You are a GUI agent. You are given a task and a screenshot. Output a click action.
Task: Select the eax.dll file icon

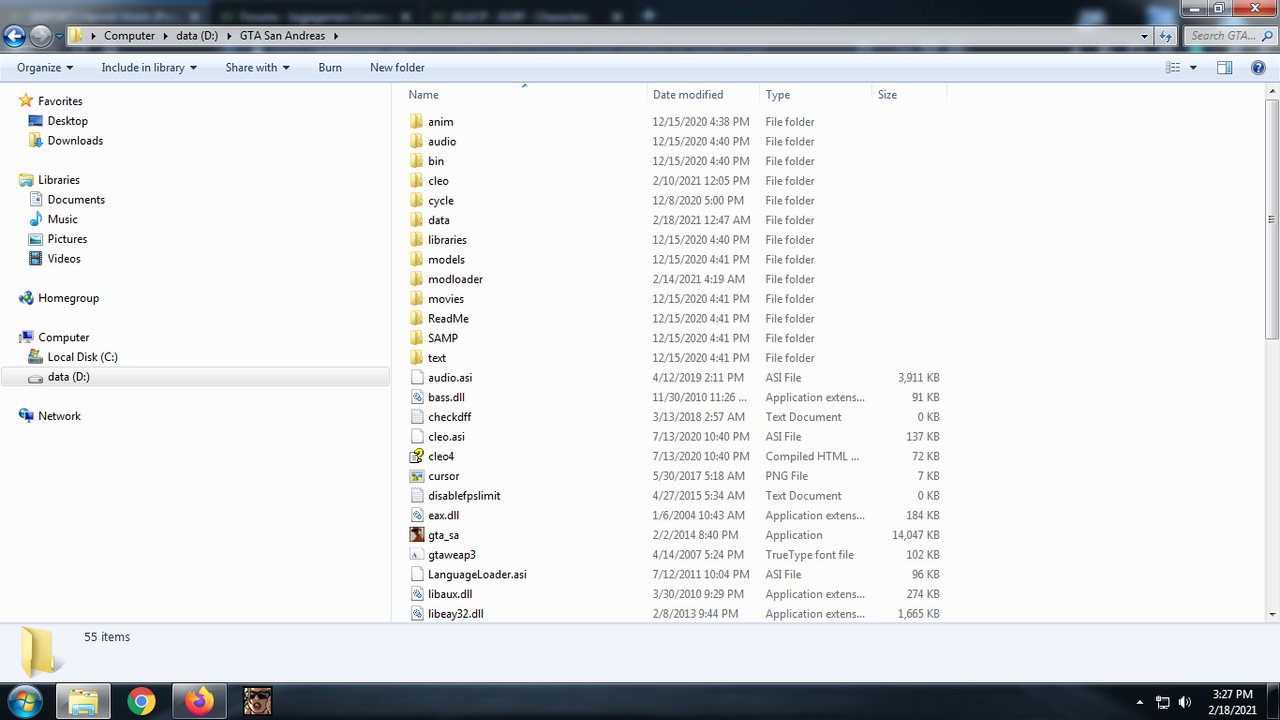[x=417, y=515]
